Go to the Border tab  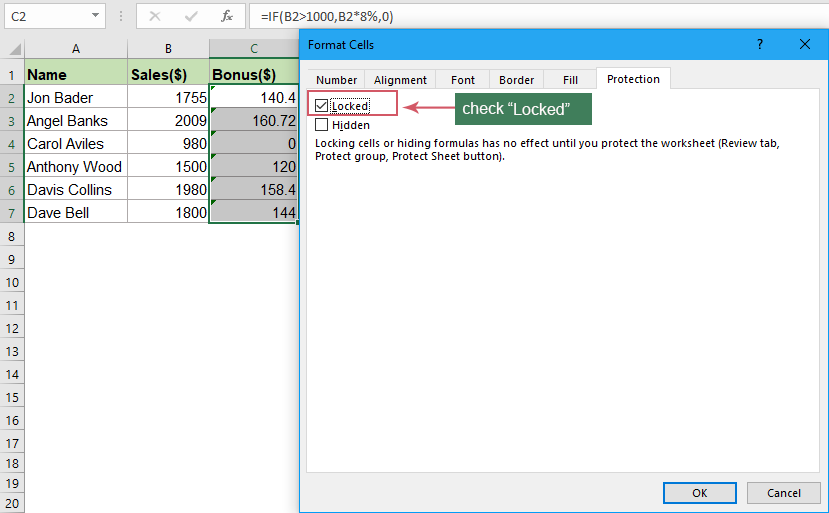[516, 80]
